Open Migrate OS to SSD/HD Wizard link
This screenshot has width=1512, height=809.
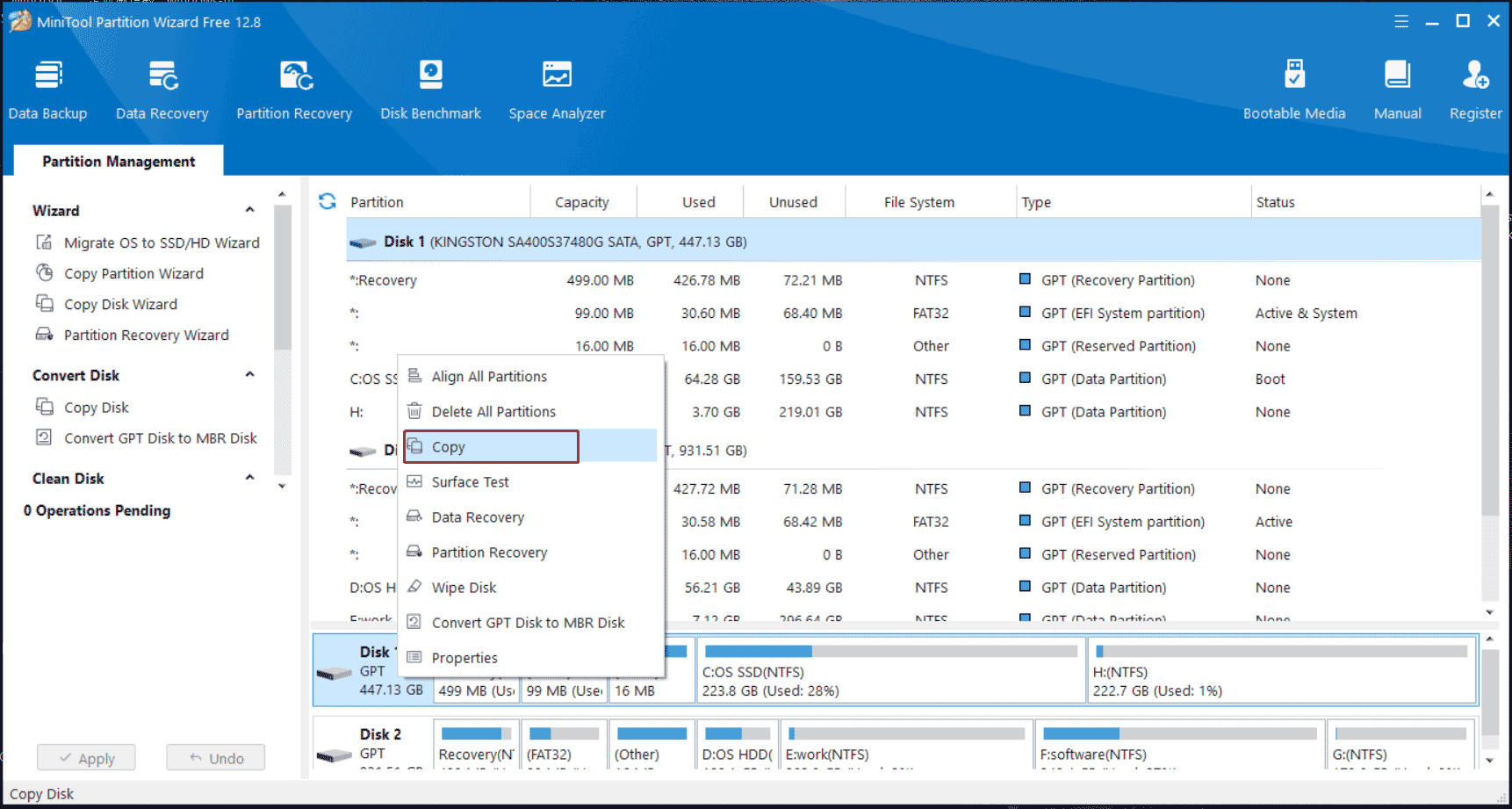click(162, 242)
